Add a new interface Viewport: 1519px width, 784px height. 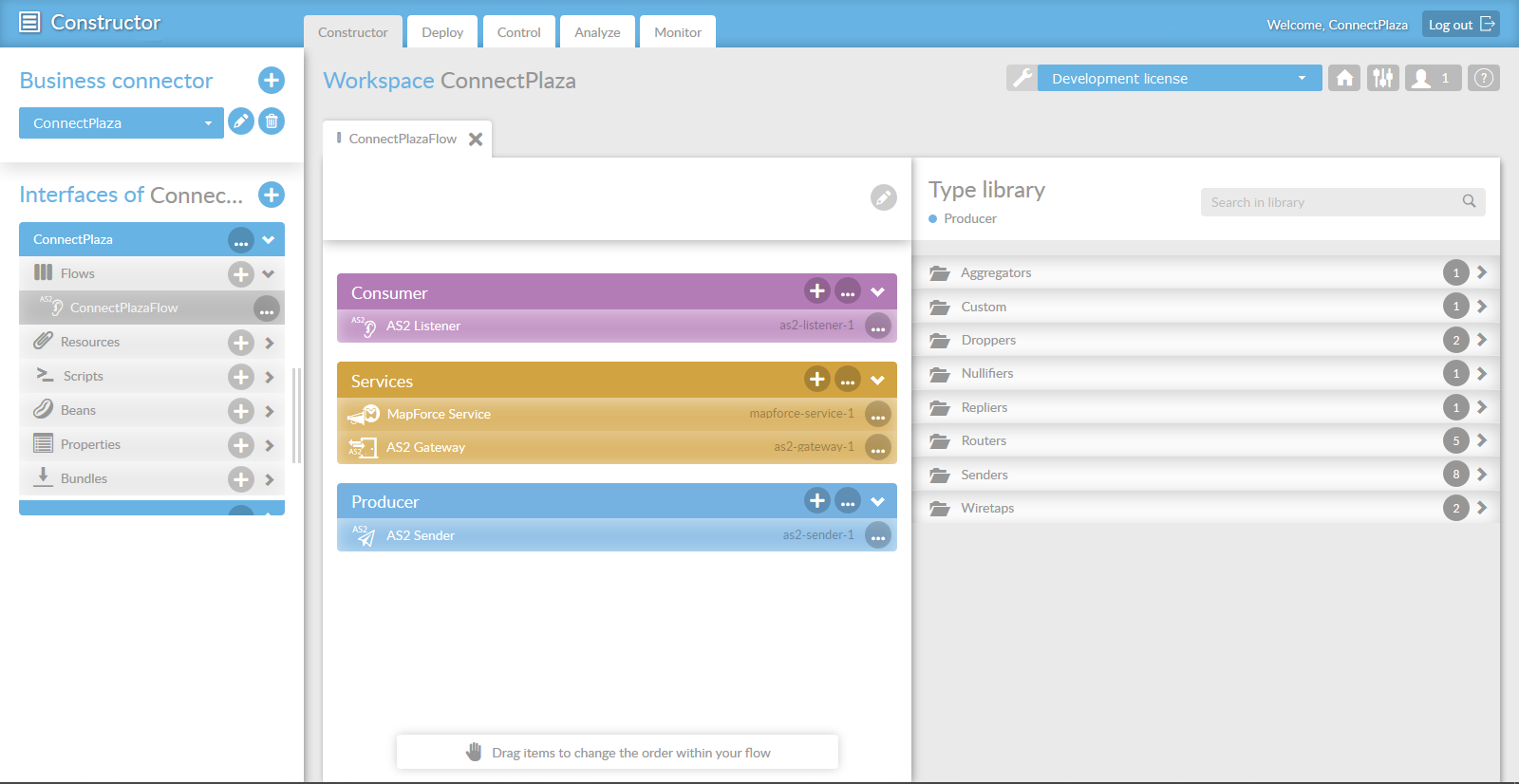(x=272, y=195)
